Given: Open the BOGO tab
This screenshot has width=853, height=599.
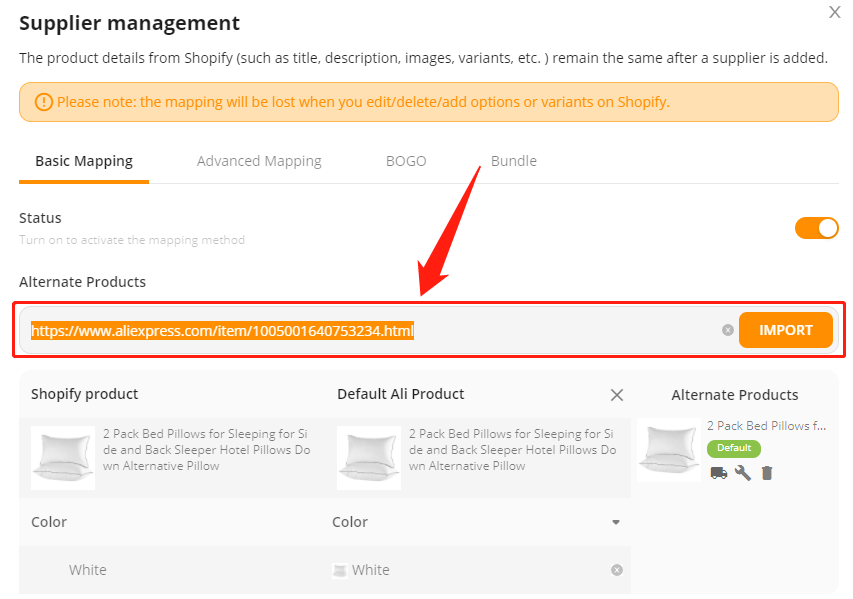Looking at the screenshot, I should (406, 161).
